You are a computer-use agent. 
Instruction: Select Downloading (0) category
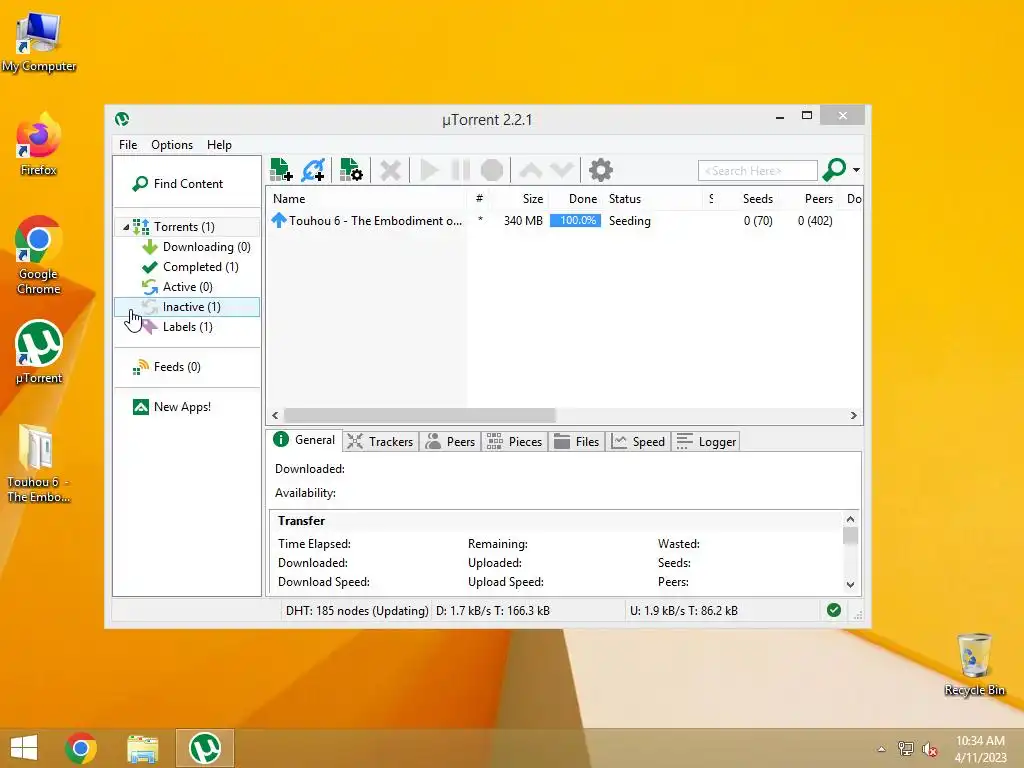coord(206,247)
